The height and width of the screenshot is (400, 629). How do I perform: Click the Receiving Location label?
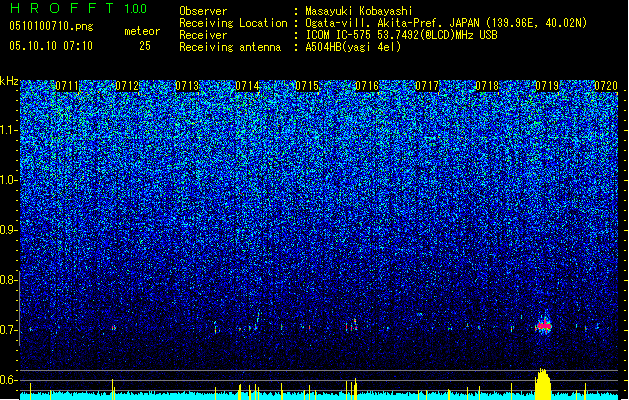point(233,23)
